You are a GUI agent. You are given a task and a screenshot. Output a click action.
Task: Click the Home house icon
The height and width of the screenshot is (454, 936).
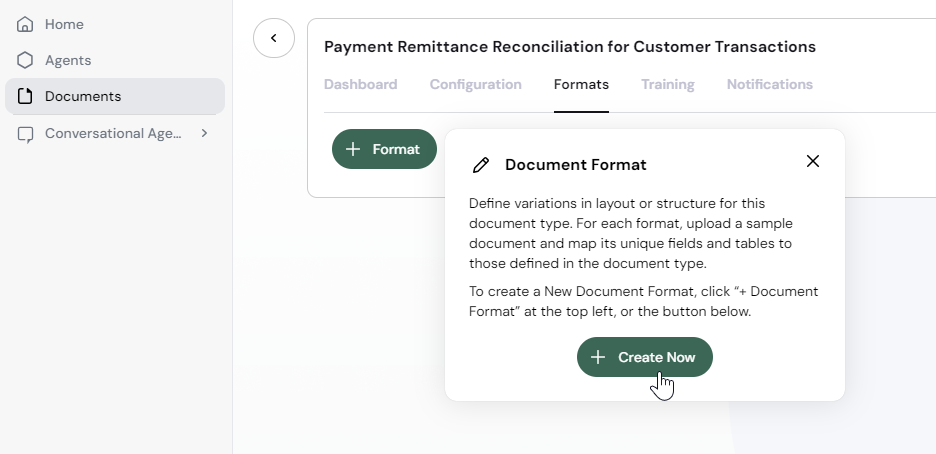[x=25, y=24]
